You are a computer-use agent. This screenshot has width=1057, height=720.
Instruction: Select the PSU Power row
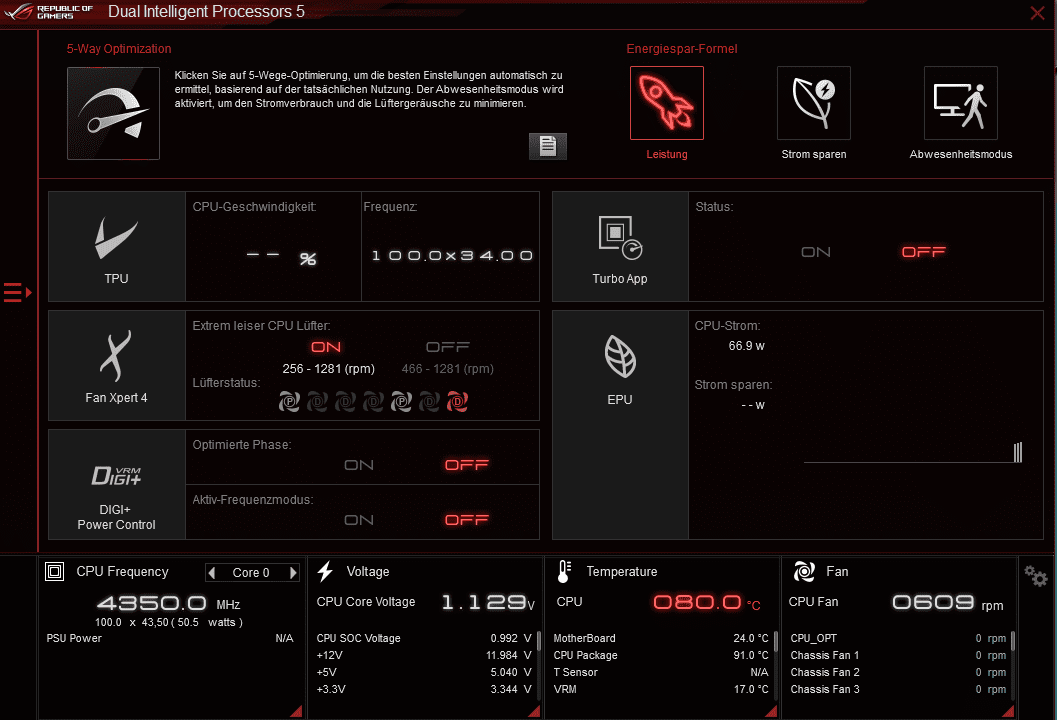(170, 638)
